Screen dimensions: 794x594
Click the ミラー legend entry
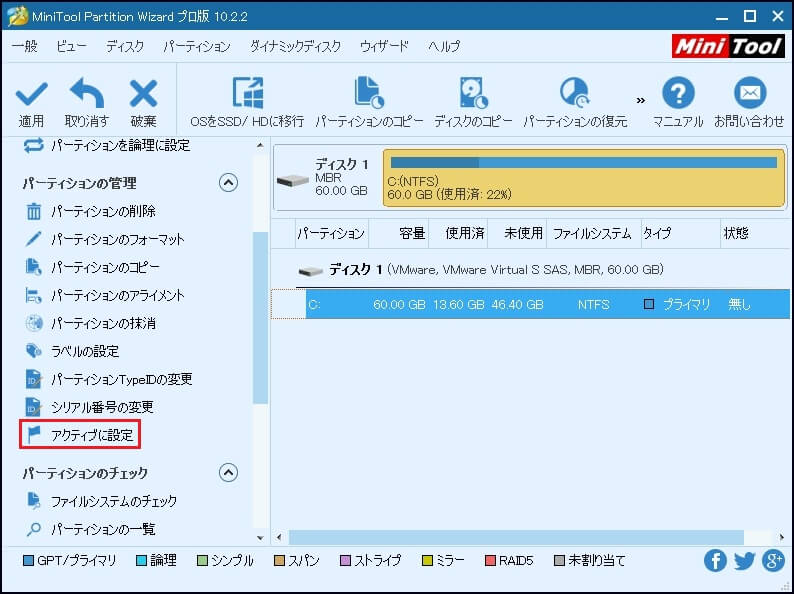click(x=443, y=561)
